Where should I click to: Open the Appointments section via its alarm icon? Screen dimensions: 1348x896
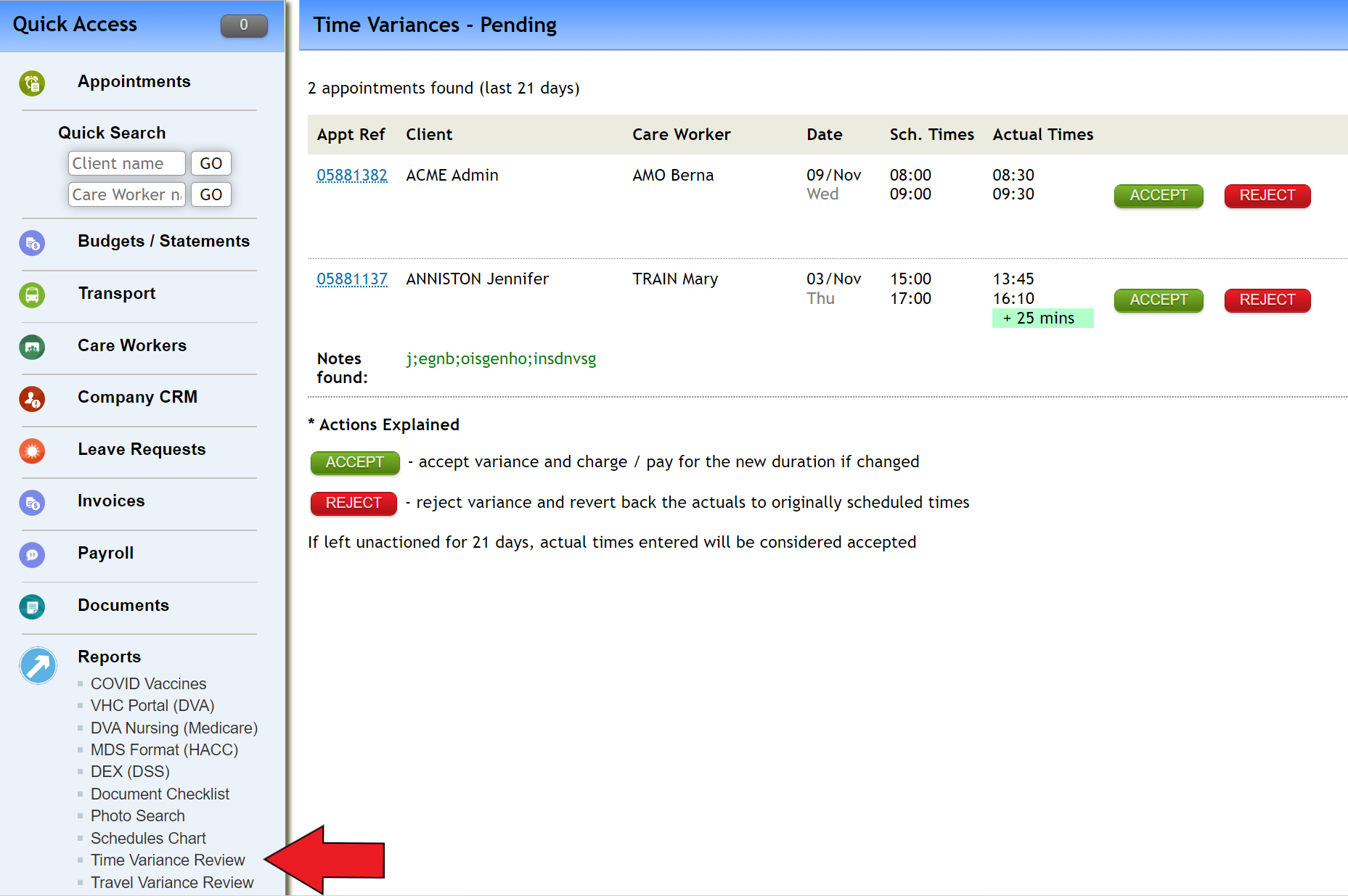tap(32, 83)
